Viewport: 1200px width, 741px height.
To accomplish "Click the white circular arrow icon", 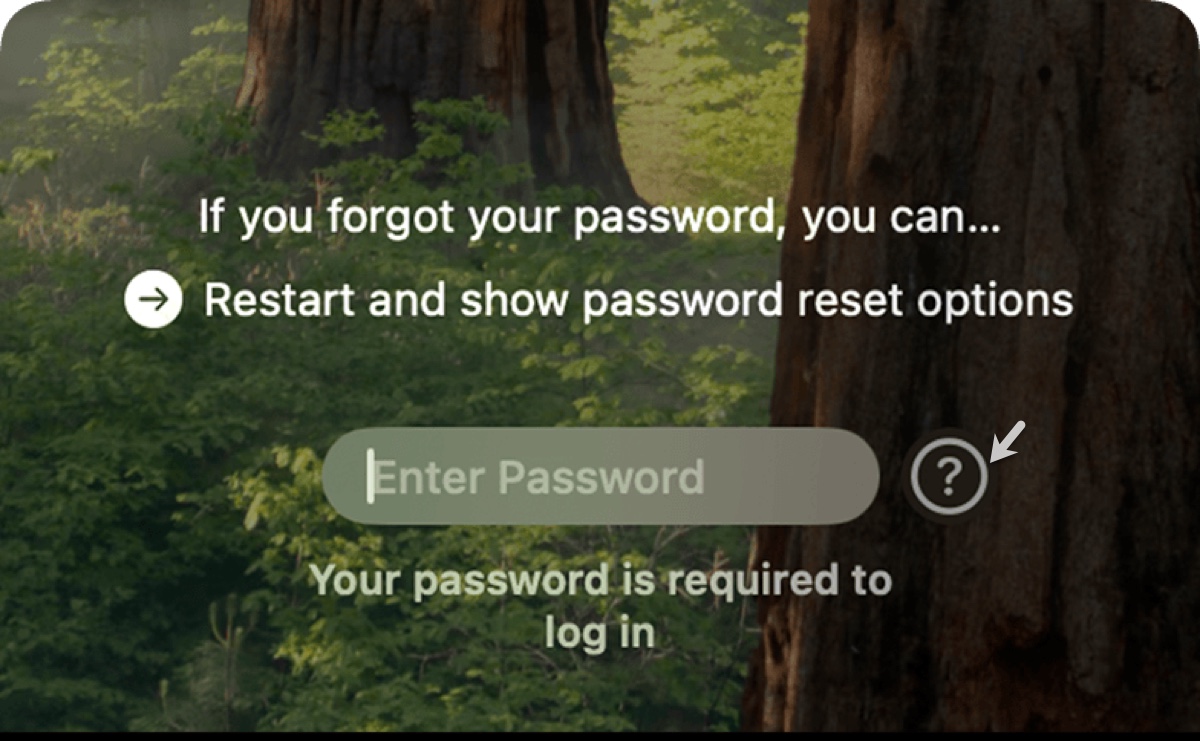I will point(153,300).
